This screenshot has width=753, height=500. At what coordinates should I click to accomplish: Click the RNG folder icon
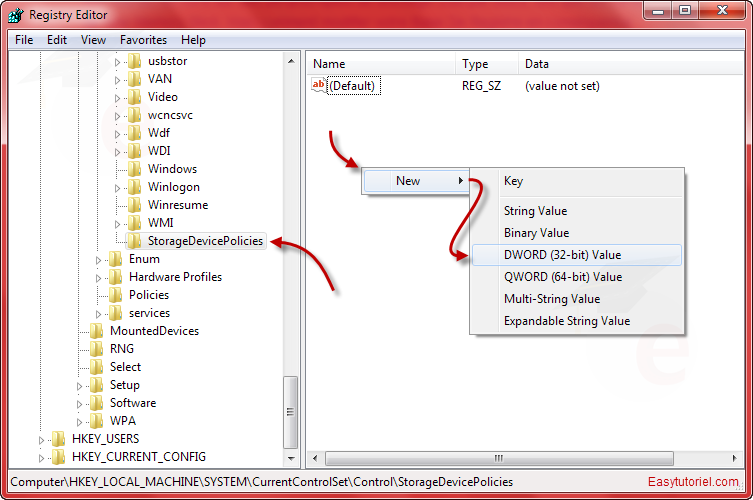[x=97, y=349]
